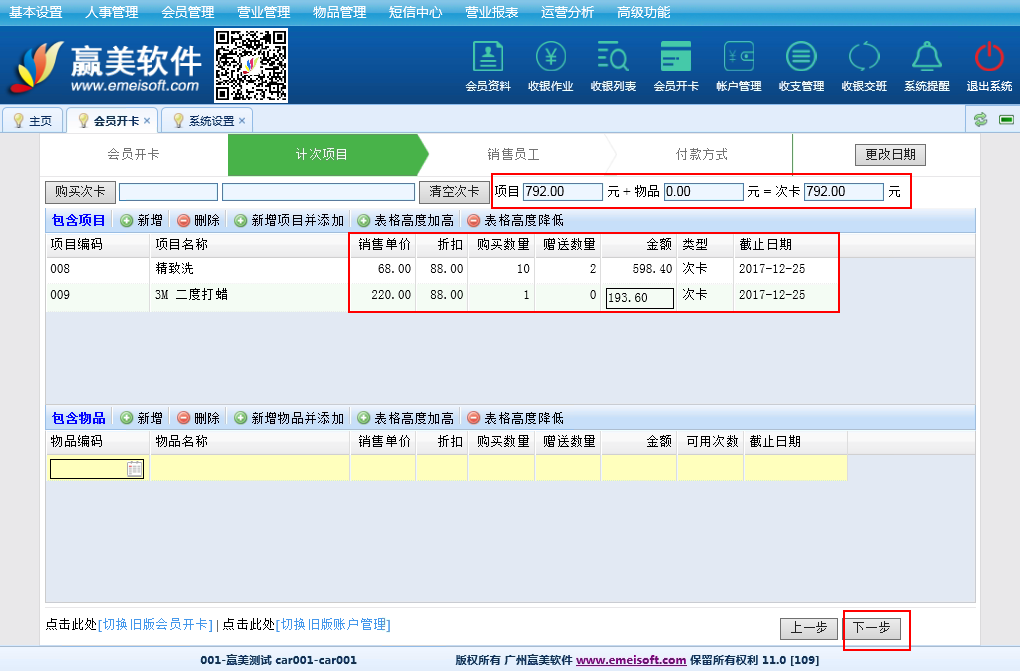Select the 会员开卡 toolbar icon

[x=676, y=66]
